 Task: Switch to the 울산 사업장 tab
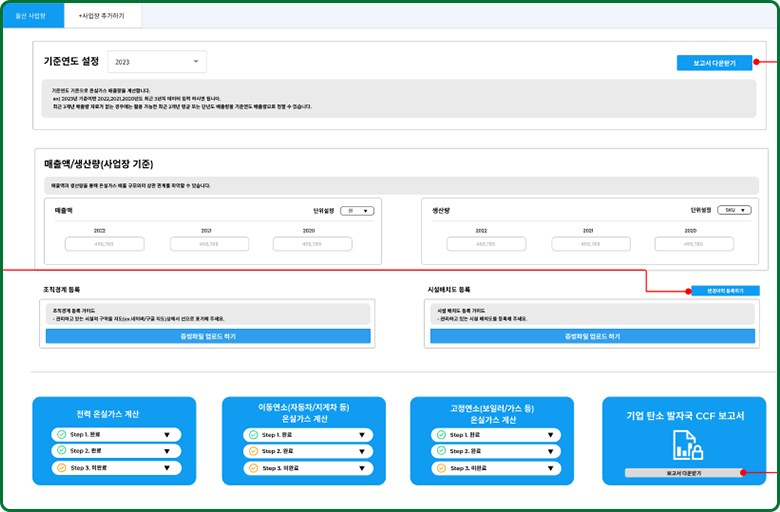click(x=32, y=17)
